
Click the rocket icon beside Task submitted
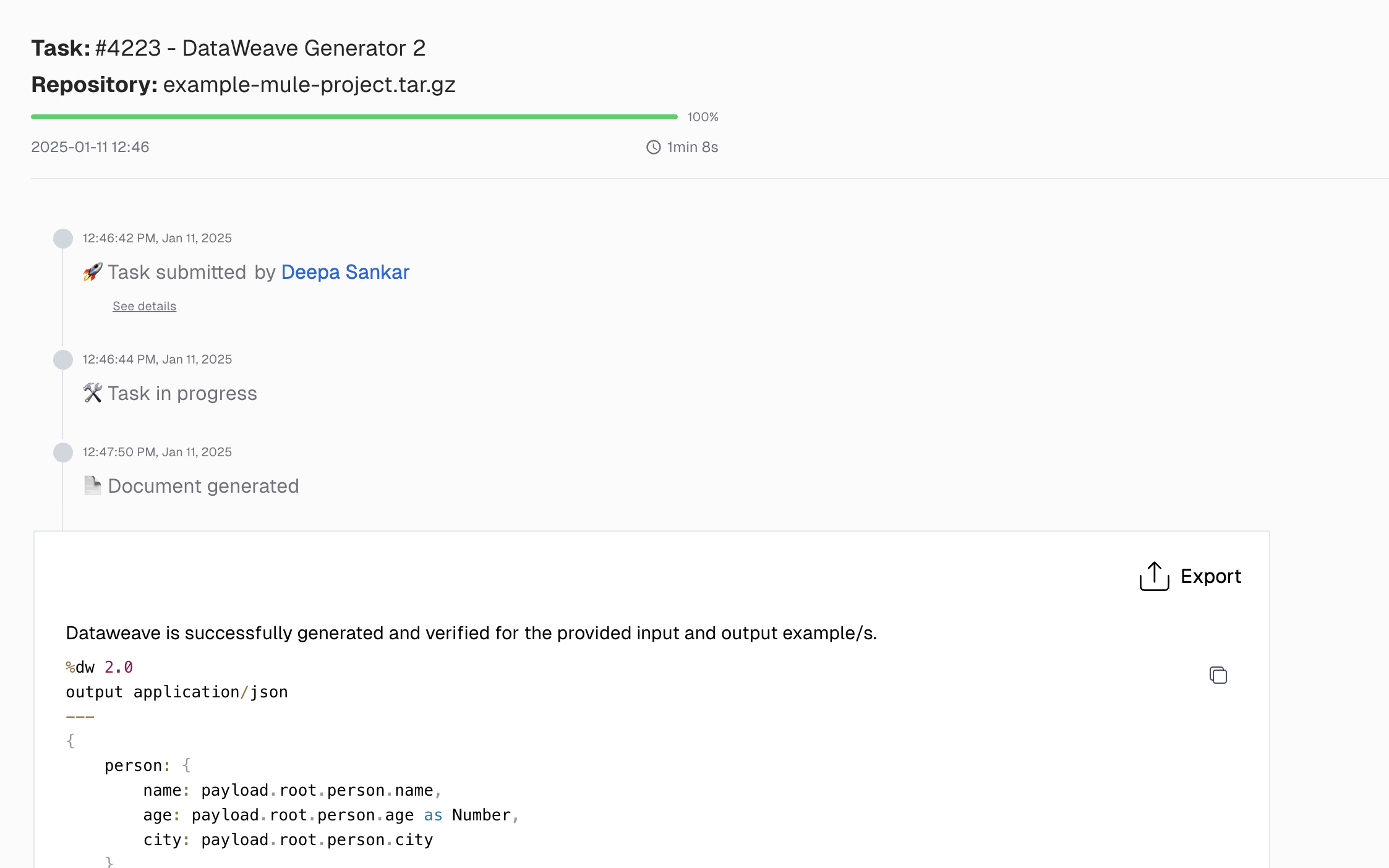click(x=93, y=272)
